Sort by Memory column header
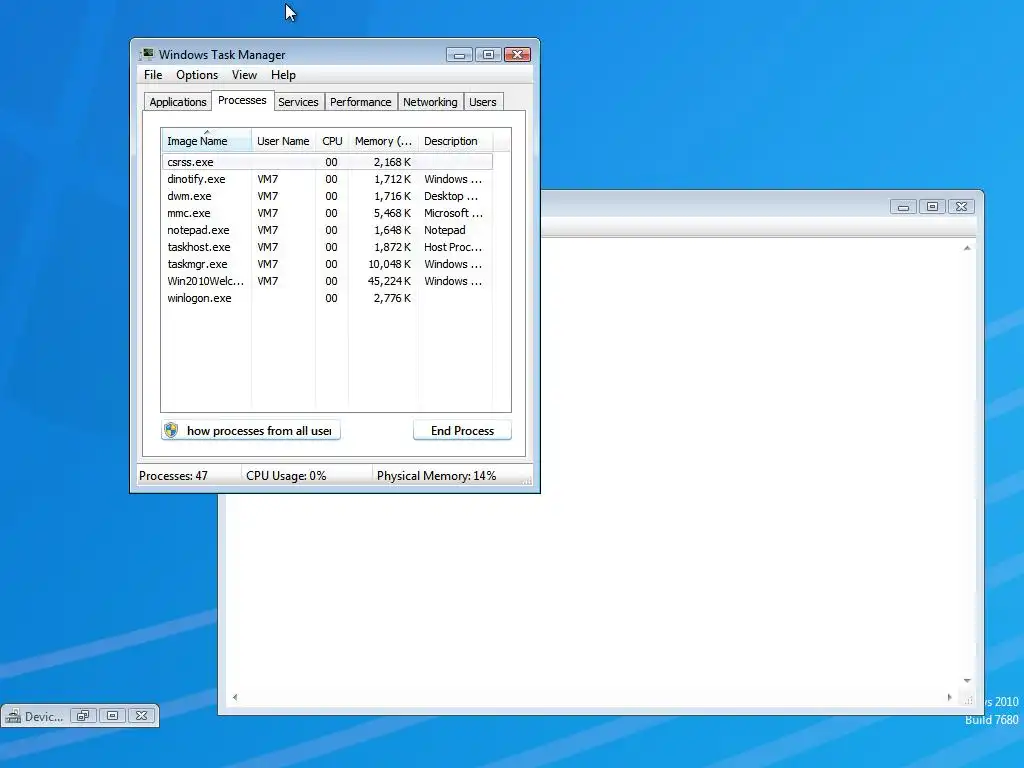1024x768 pixels. click(x=383, y=141)
